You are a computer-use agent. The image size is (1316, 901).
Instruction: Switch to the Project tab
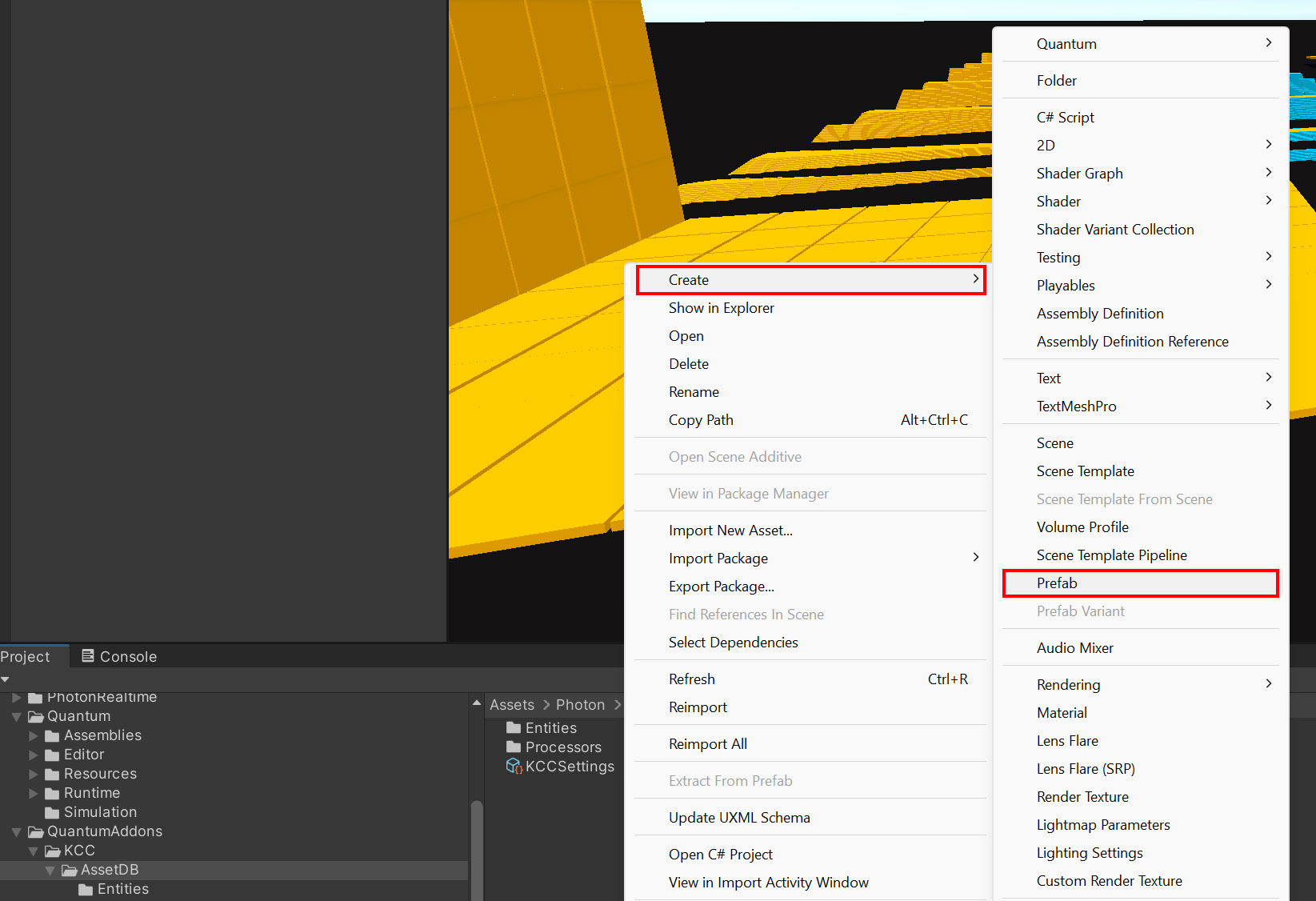pos(26,657)
